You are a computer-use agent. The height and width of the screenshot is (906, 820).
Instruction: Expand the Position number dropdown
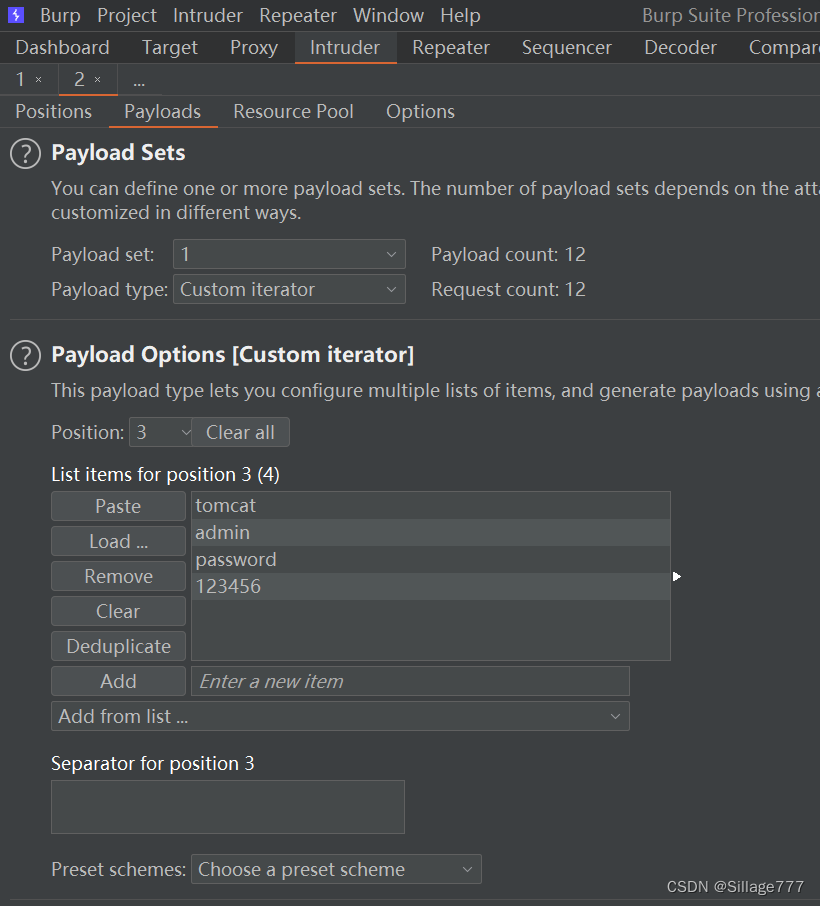tap(161, 432)
